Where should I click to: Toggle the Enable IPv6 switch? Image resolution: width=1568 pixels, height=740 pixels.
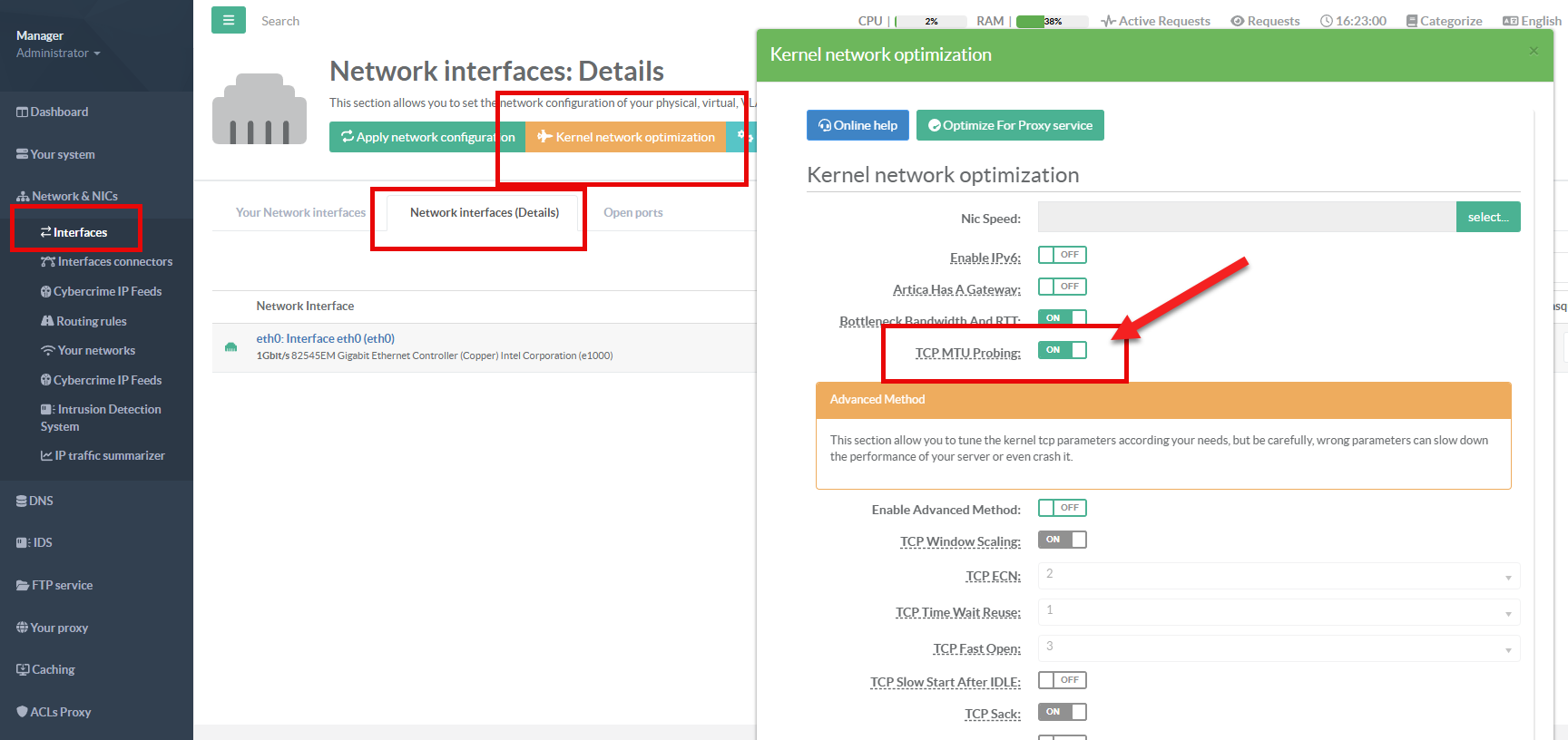(1062, 255)
